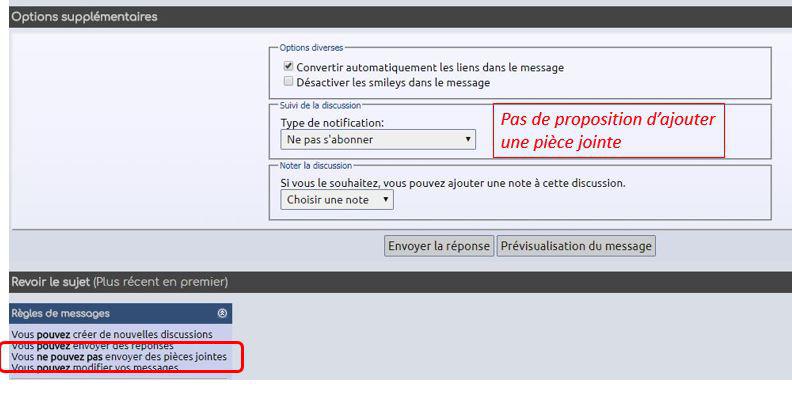Image resolution: width=792 pixels, height=400 pixels.
Task: Click the rule about créer de nouvelles discussions
Action: (x=112, y=334)
